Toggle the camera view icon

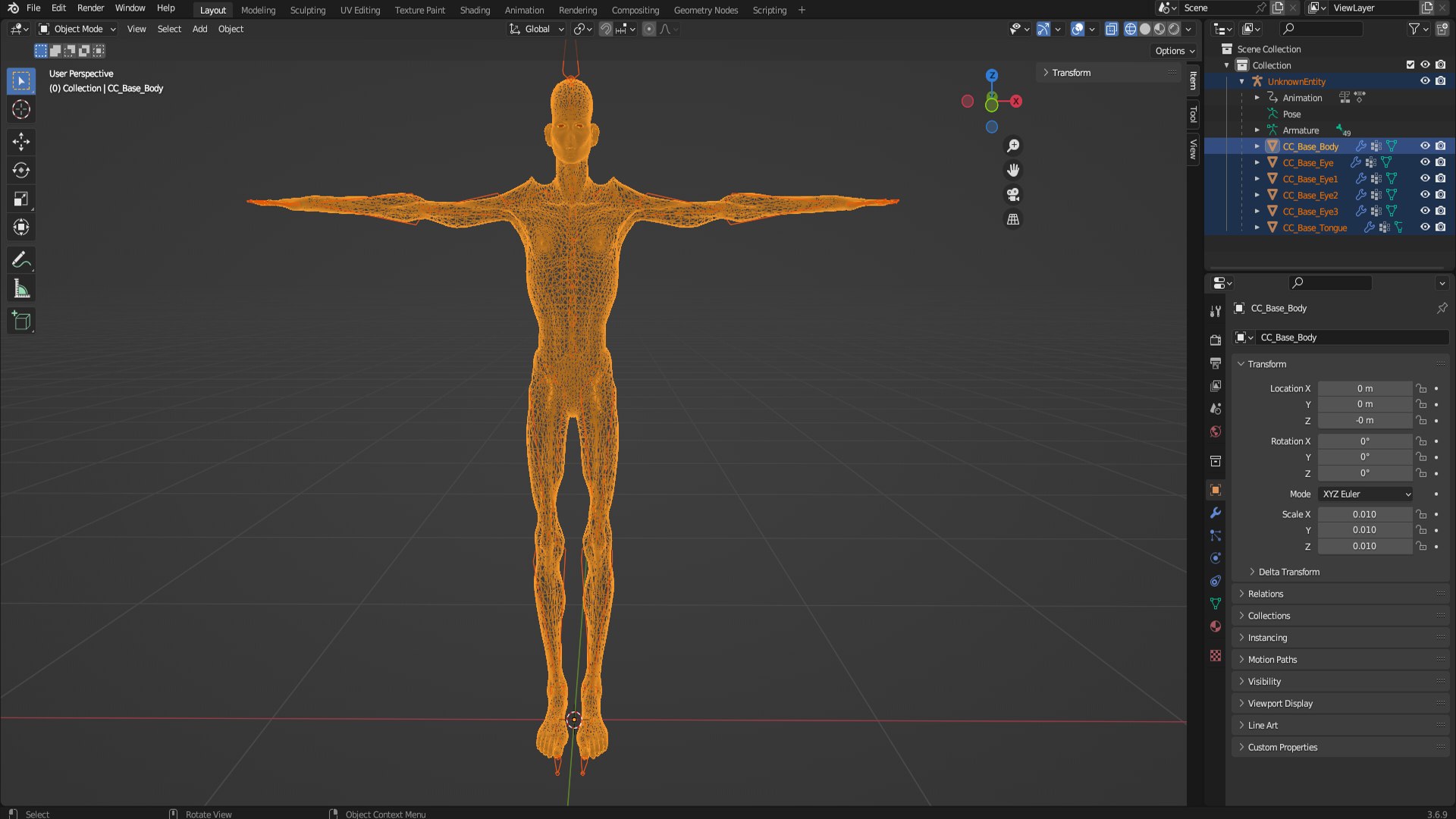click(1013, 194)
